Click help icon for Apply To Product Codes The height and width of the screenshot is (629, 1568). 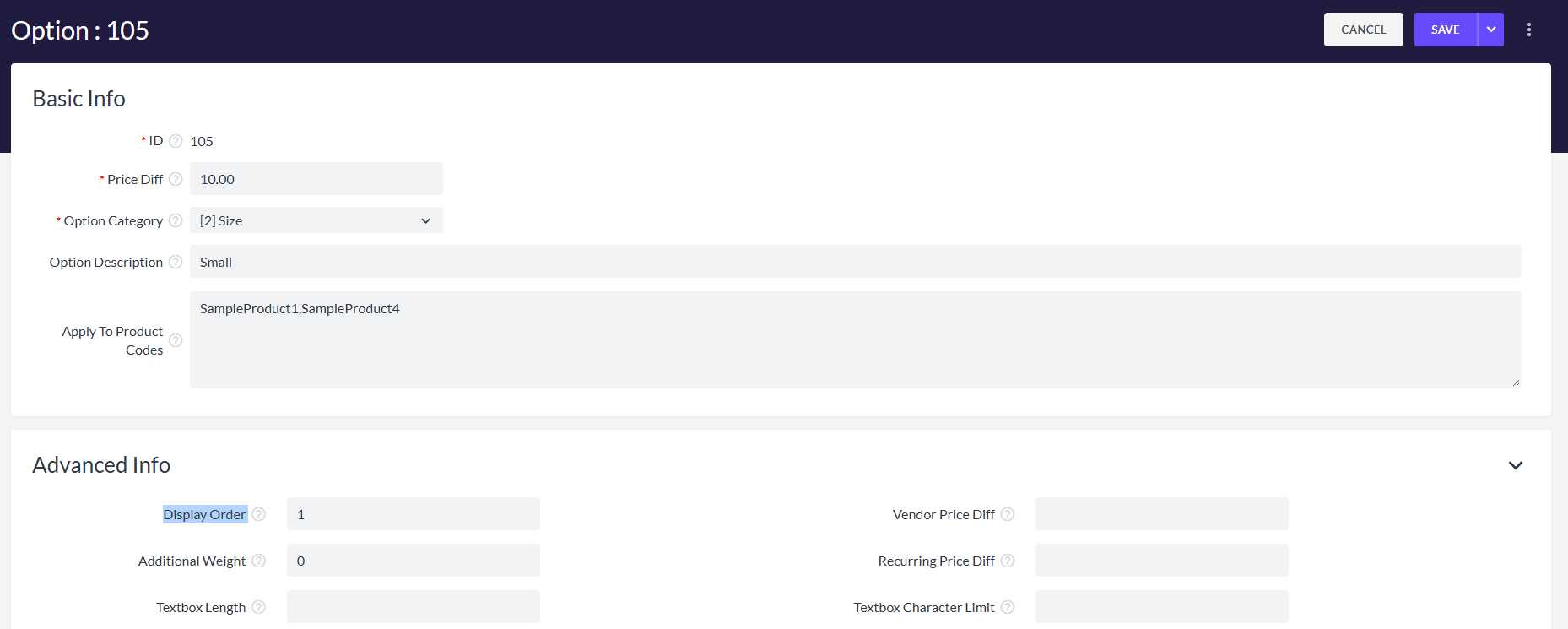coord(176,340)
